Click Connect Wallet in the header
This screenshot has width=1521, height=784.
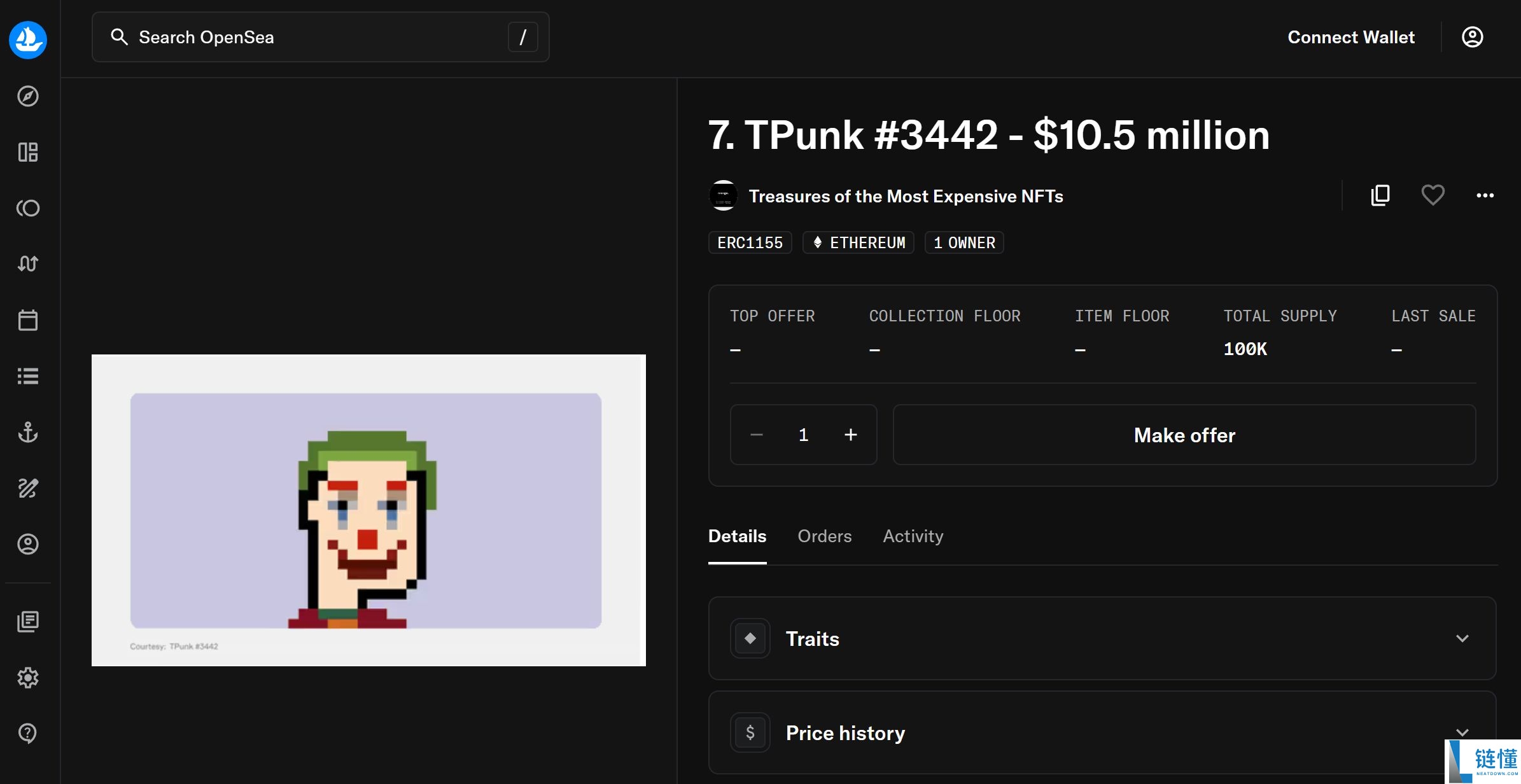tap(1351, 37)
